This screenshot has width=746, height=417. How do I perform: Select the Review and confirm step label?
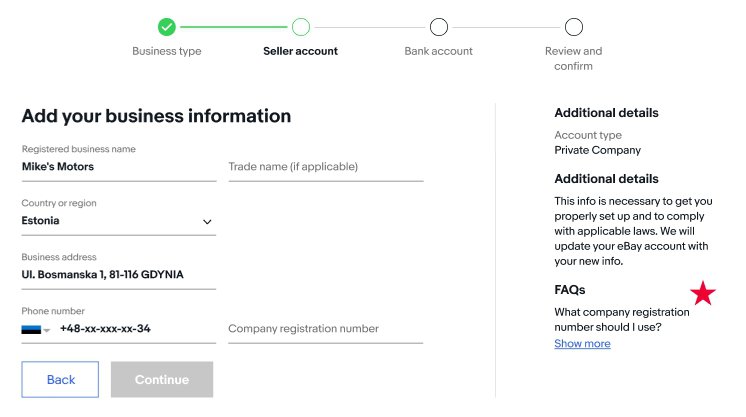(x=573, y=58)
